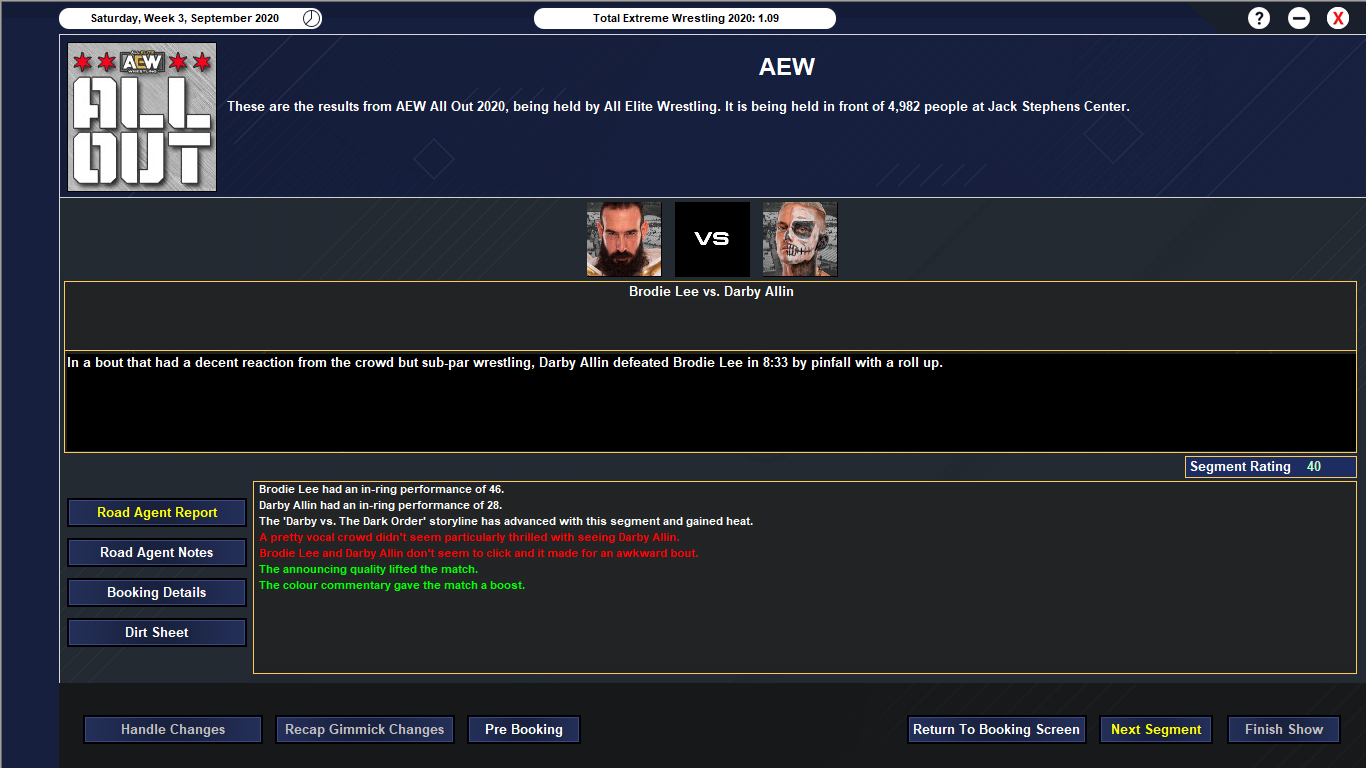This screenshot has width=1366, height=768.
Task: Open Recap Gimmick Changes
Action: [x=365, y=730]
